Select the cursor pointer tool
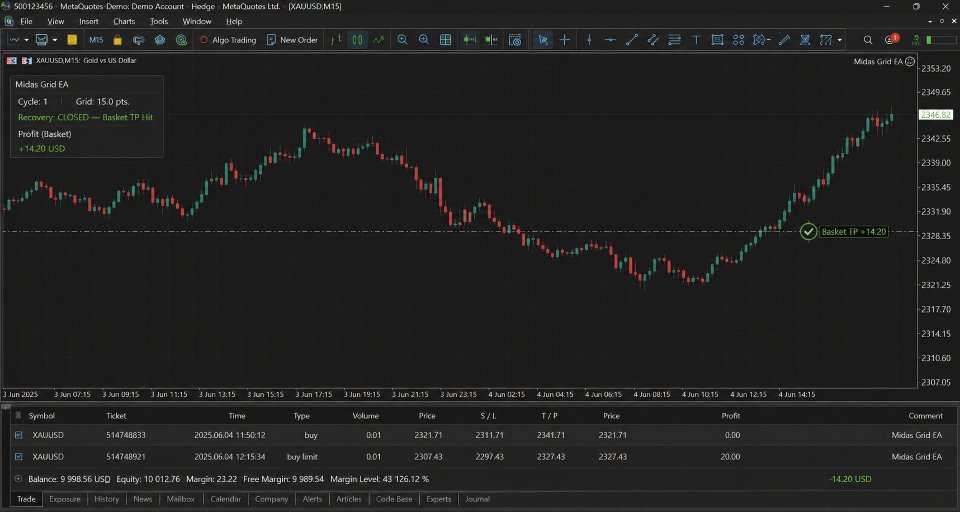The width and height of the screenshot is (960, 512). pyautogui.click(x=542, y=40)
